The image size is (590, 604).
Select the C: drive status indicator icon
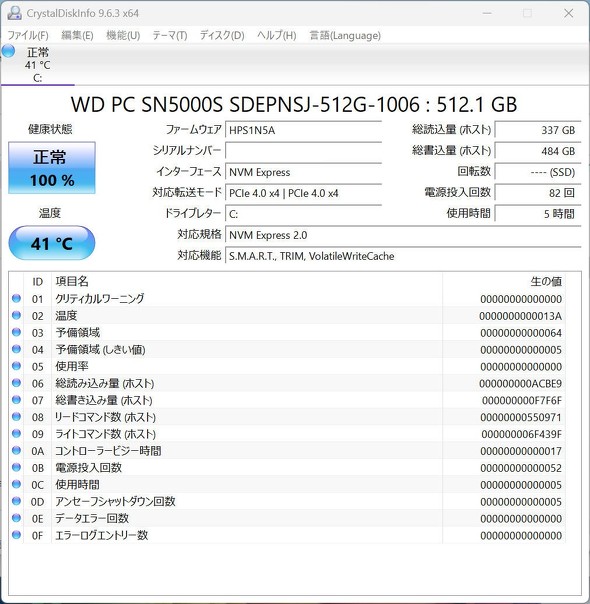click(8, 51)
